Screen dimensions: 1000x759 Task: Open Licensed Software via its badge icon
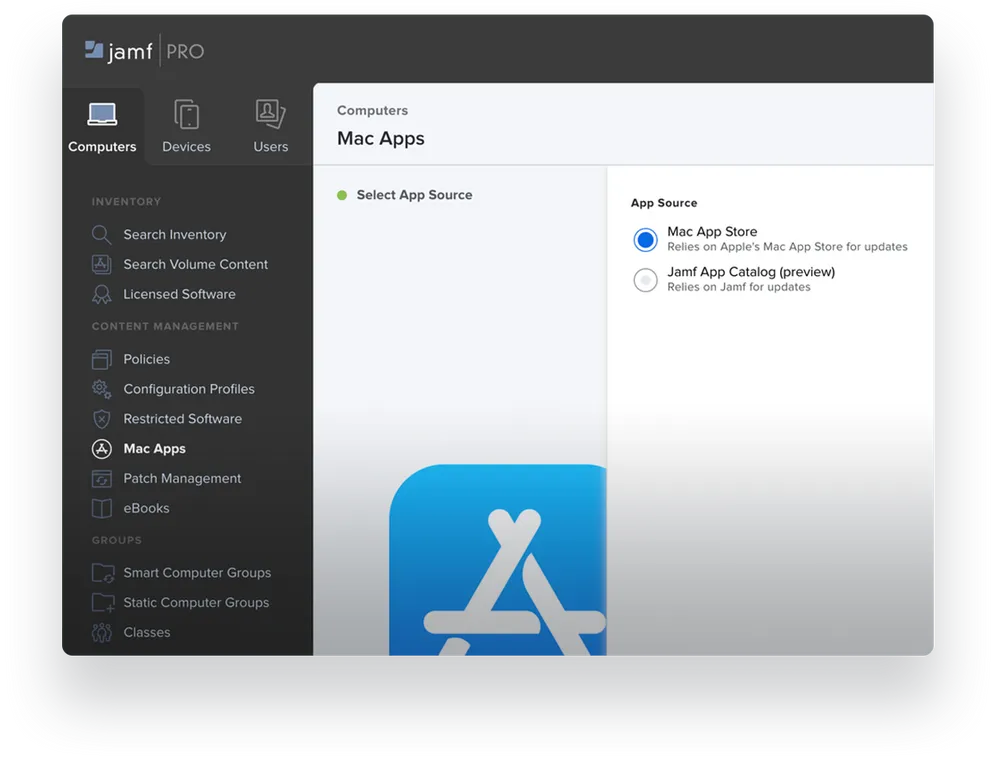[101, 294]
